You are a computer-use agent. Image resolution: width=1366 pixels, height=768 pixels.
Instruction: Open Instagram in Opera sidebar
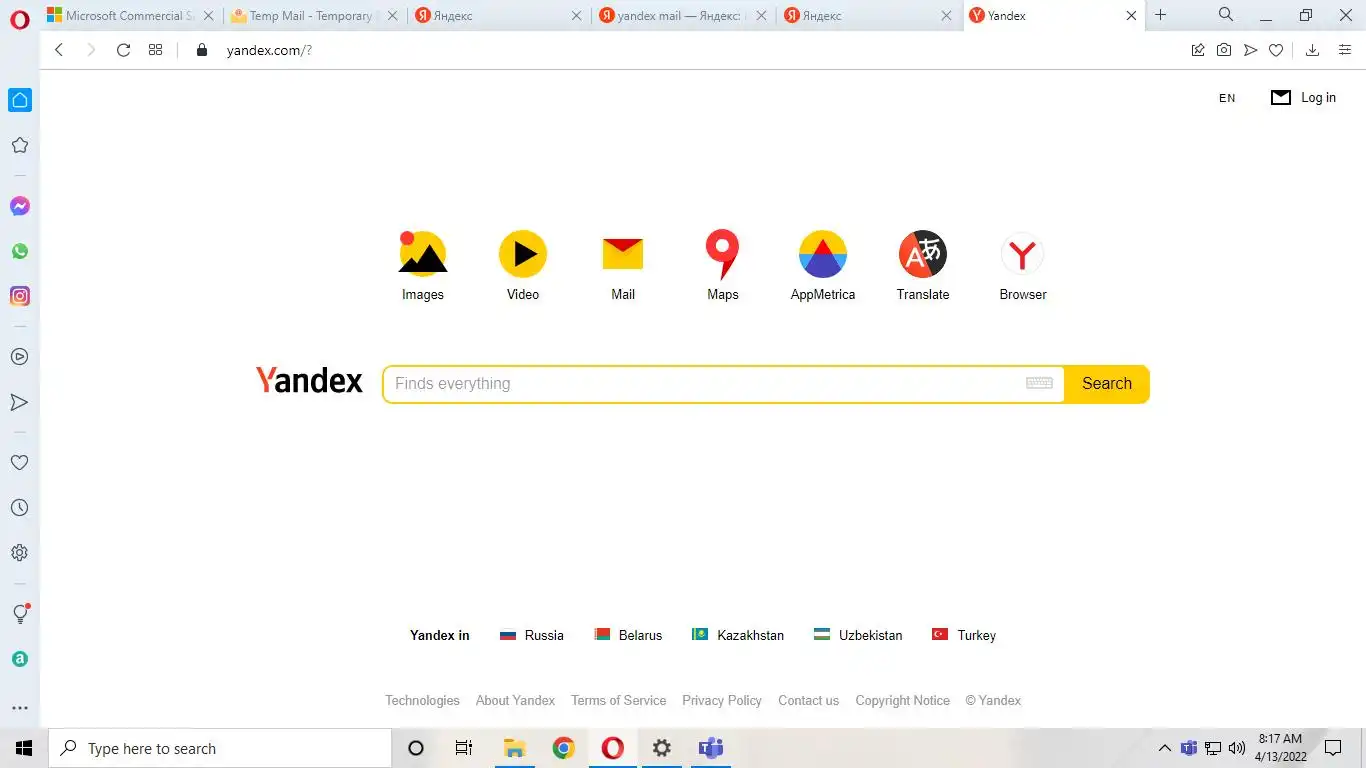20,296
